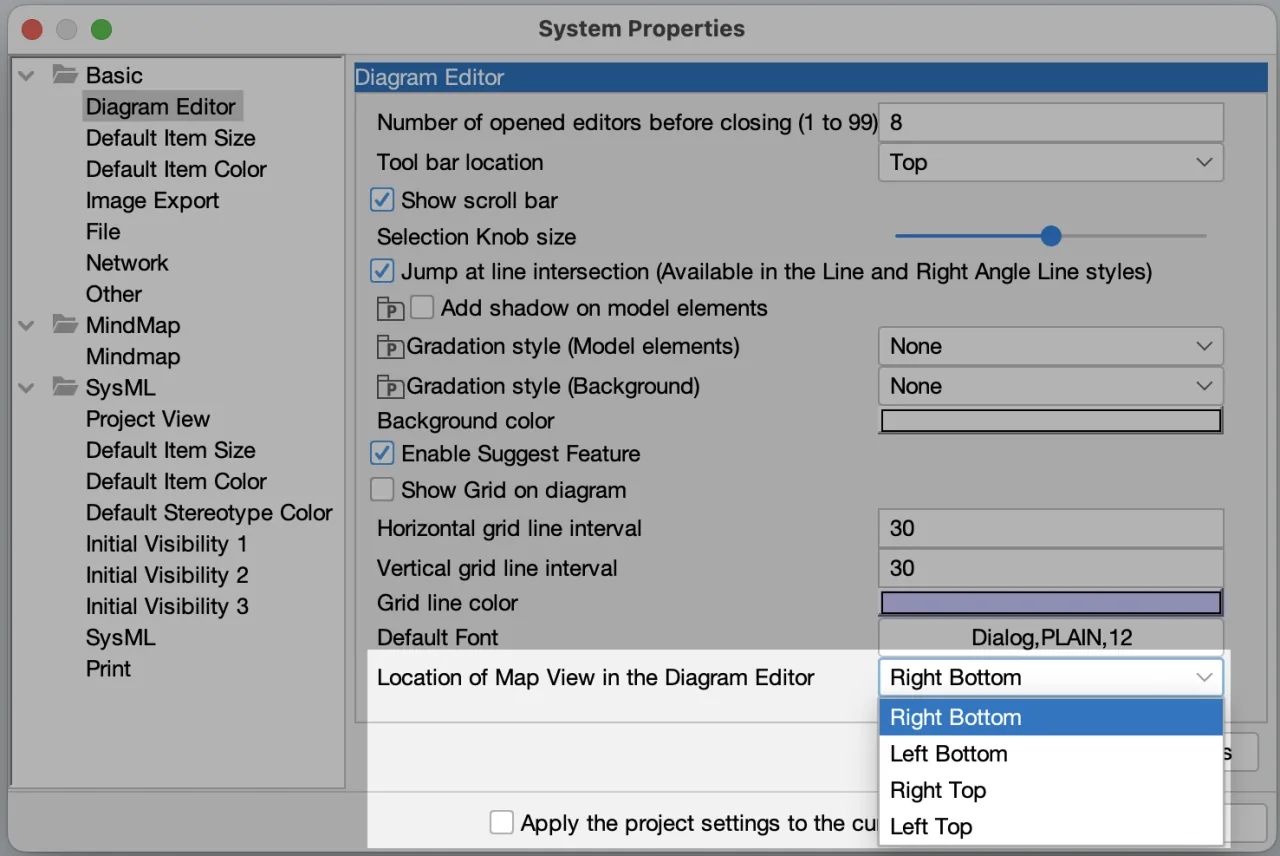The image size is (1280, 856).
Task: Click the SysML folder icon in the tree
Action: click(x=65, y=387)
